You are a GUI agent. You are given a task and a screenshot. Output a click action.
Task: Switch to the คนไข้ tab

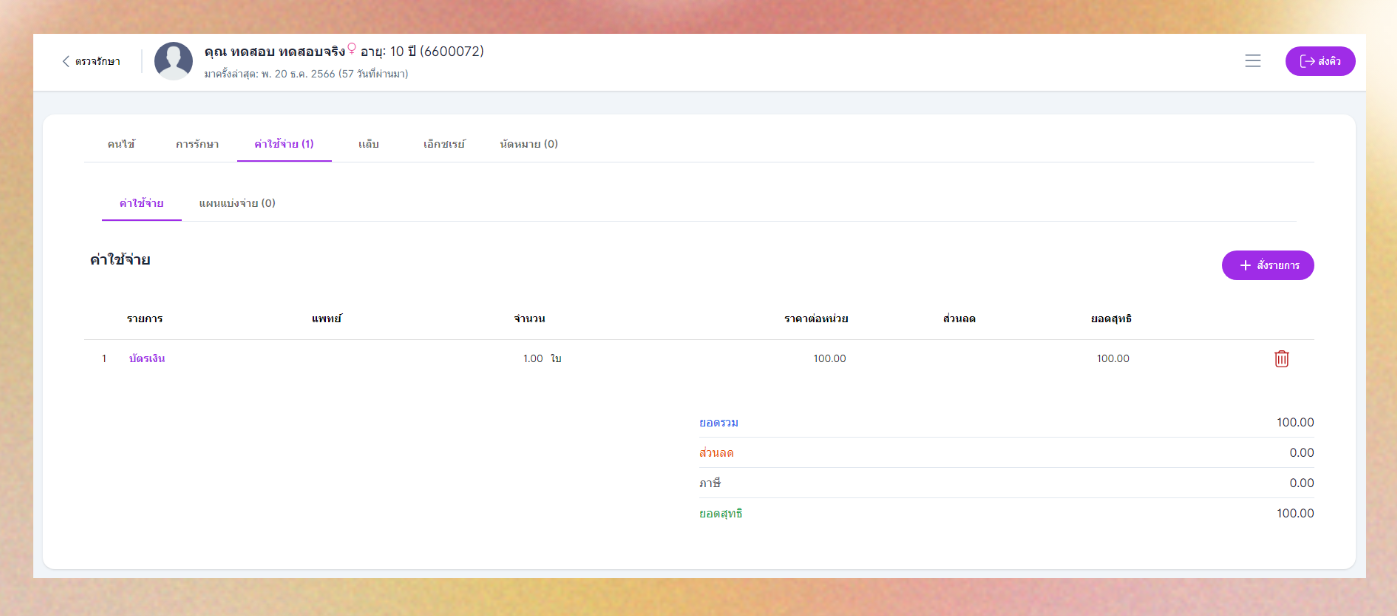(121, 144)
